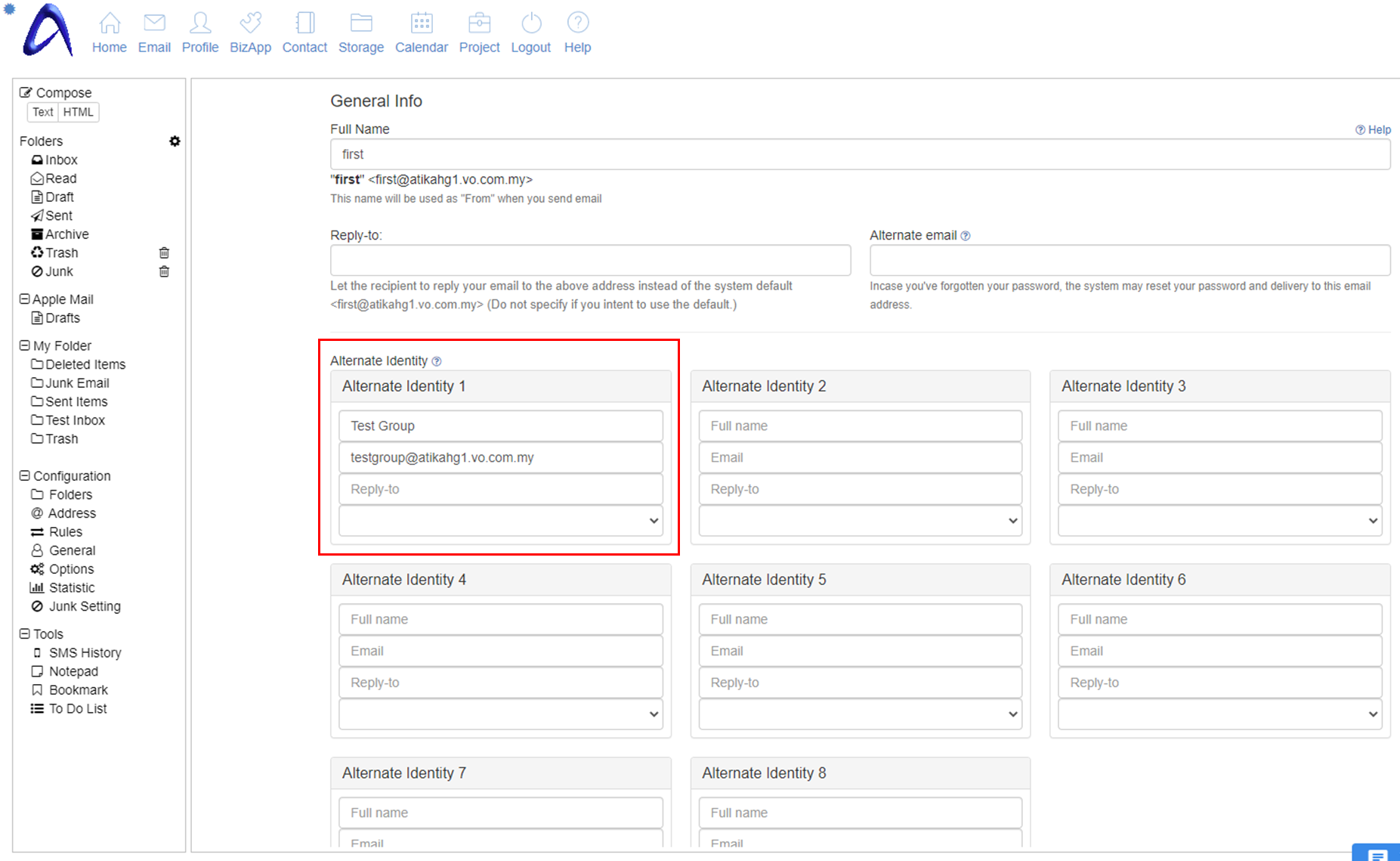Click the application logo
The width and height of the screenshot is (1400, 861).
point(48,30)
